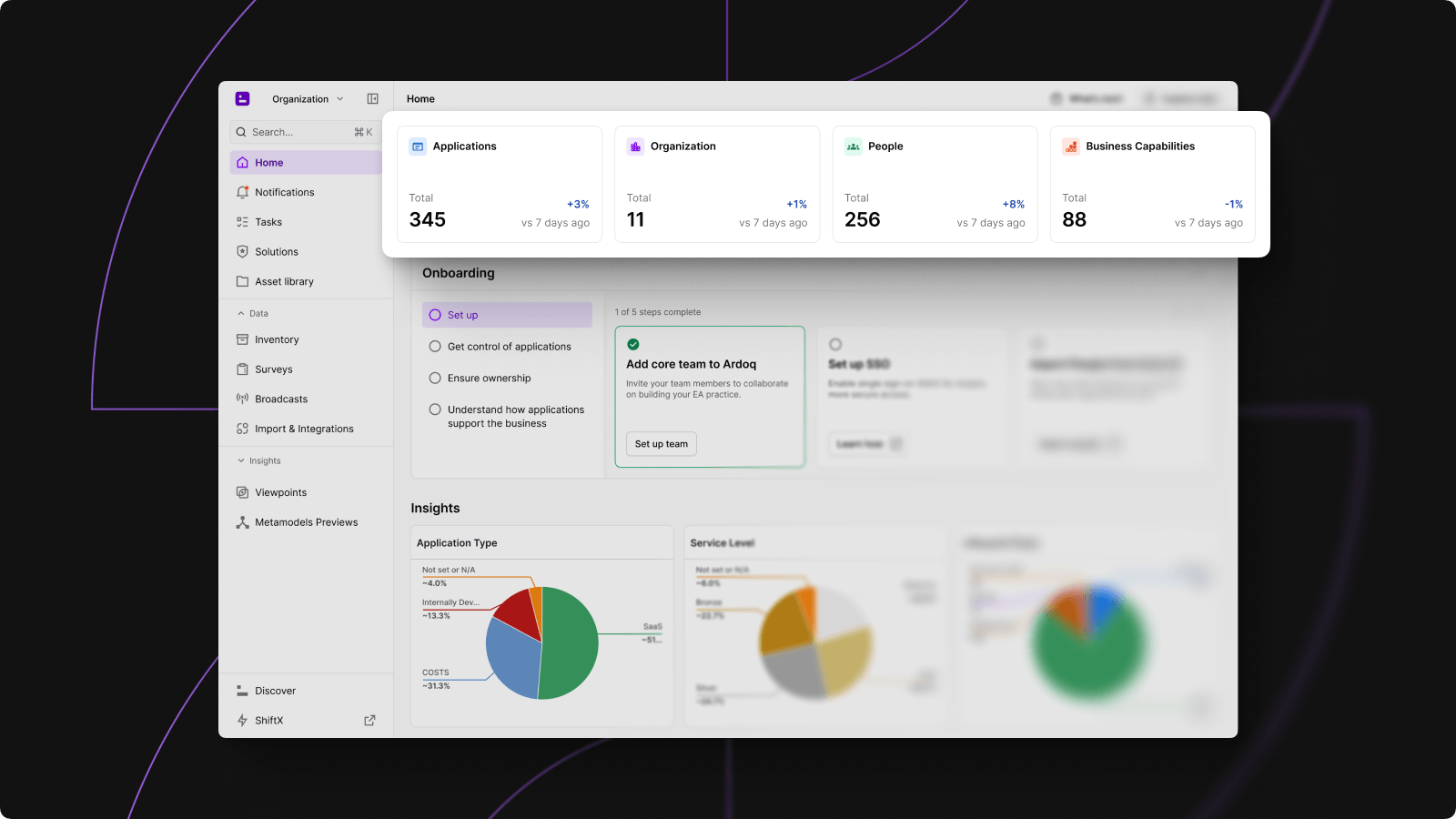This screenshot has height=819, width=1456.
Task: Click the Ardoq logo icon
Action: (243, 99)
